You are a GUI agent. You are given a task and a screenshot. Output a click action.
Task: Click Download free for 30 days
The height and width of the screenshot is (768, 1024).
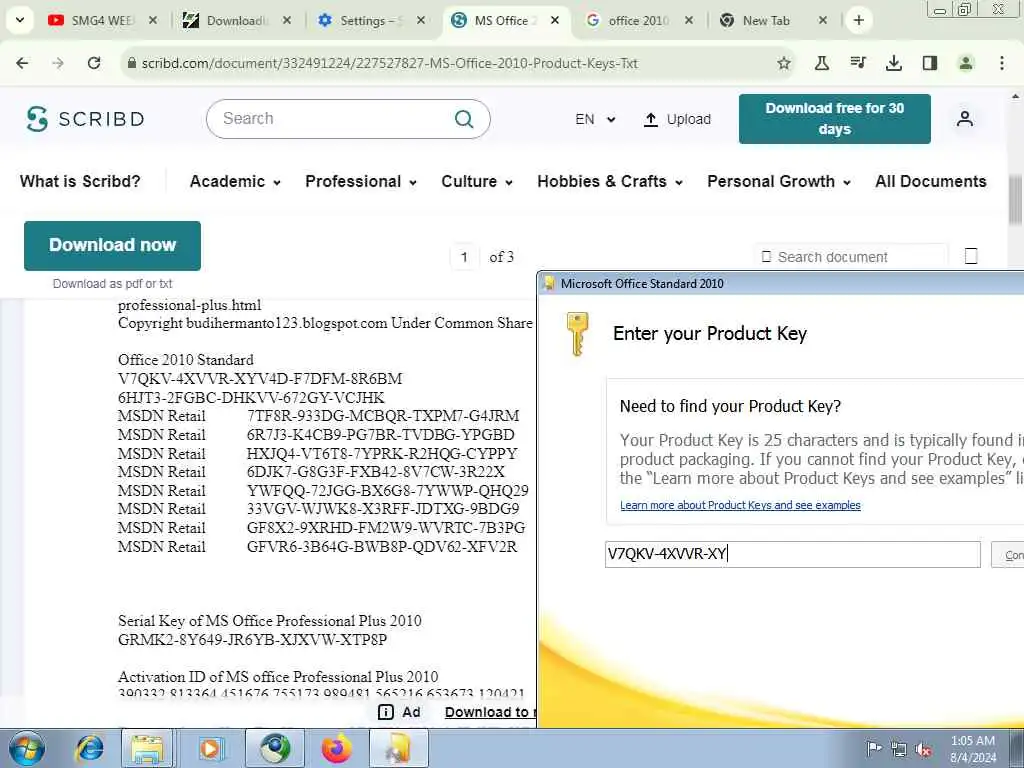[835, 119]
